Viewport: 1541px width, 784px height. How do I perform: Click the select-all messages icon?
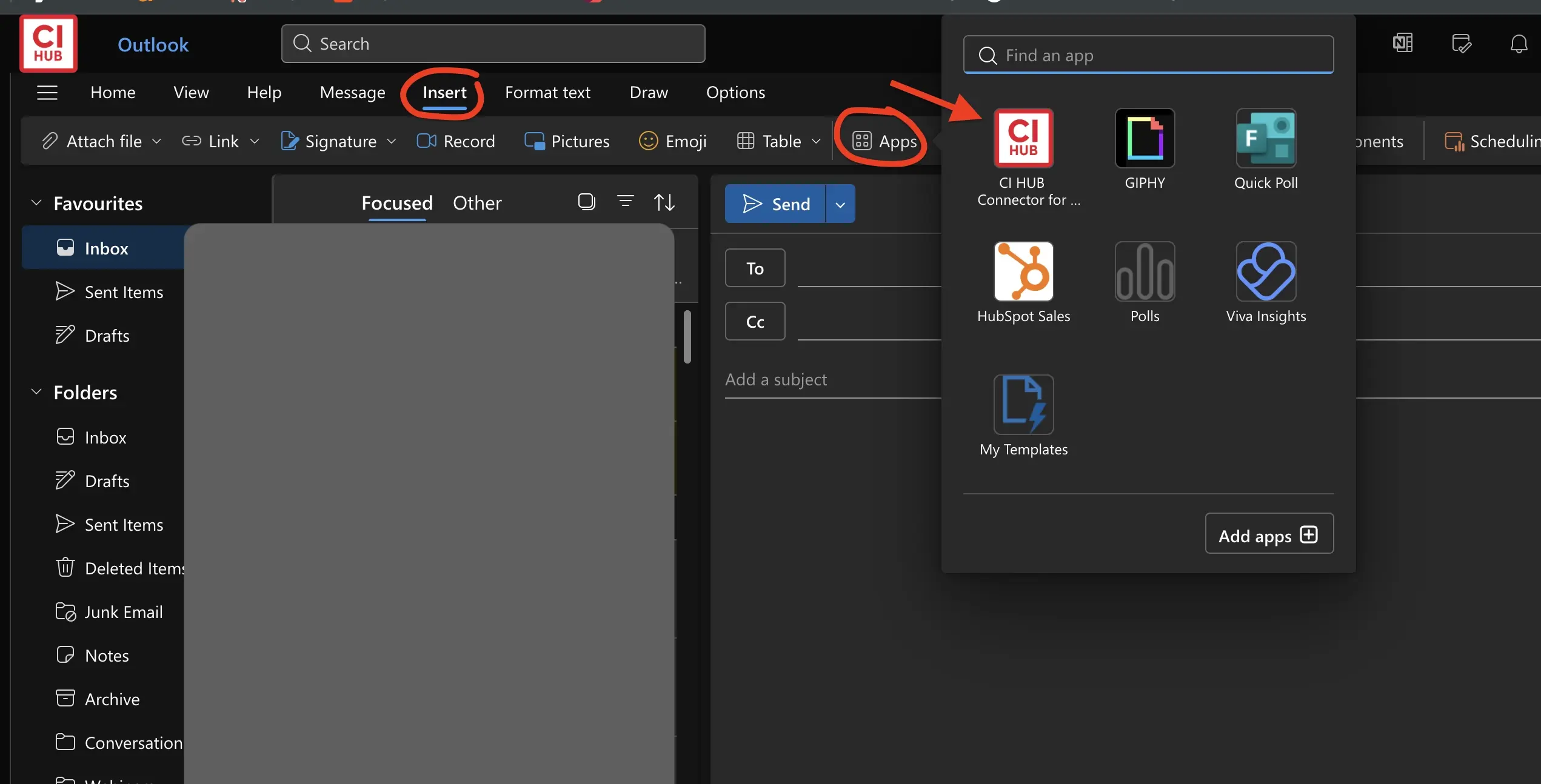tap(586, 202)
